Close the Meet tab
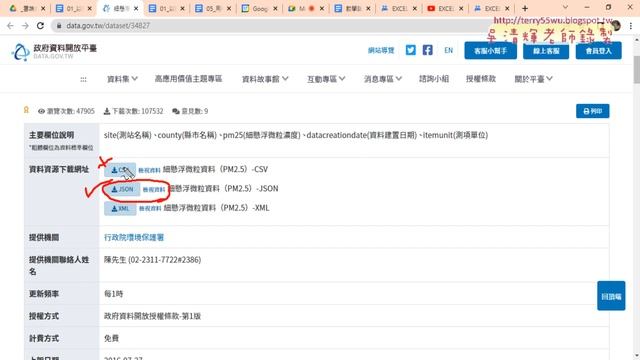 click(322, 8)
